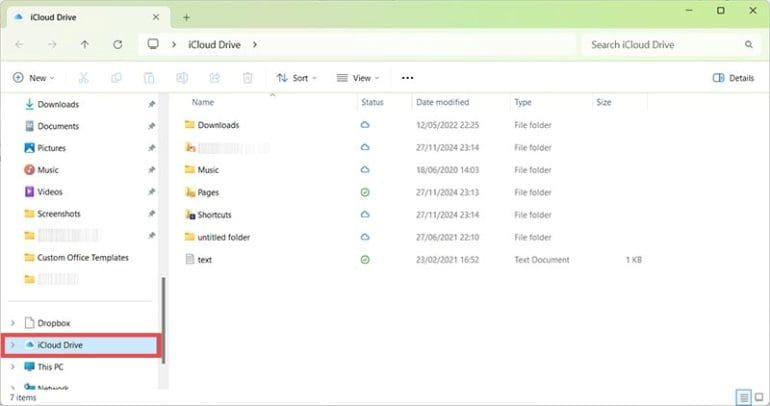Click the Refresh button in navigation bar
This screenshot has height=406, width=770.
pos(118,45)
